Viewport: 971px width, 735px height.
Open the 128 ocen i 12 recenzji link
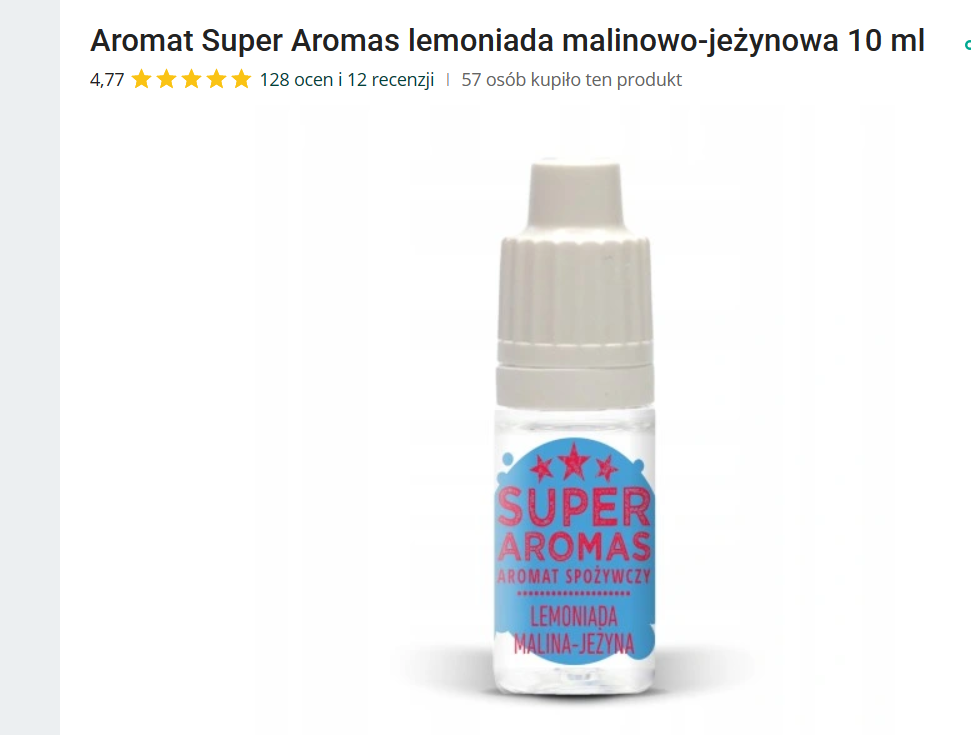[347, 80]
